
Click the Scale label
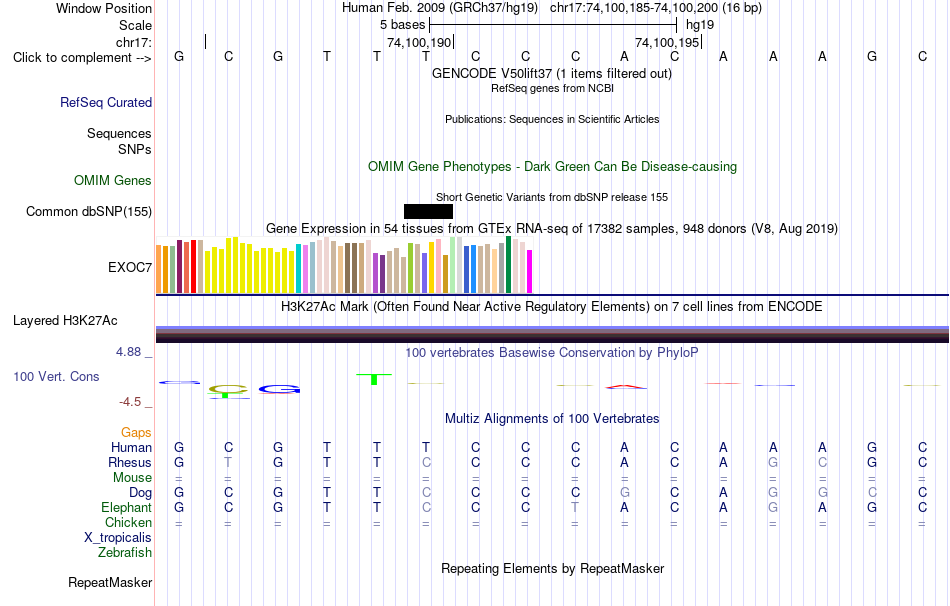136,25
